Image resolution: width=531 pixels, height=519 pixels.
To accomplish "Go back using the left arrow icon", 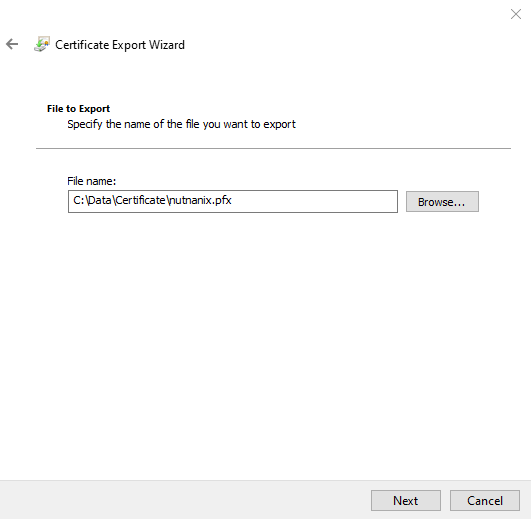I will tap(12, 44).
